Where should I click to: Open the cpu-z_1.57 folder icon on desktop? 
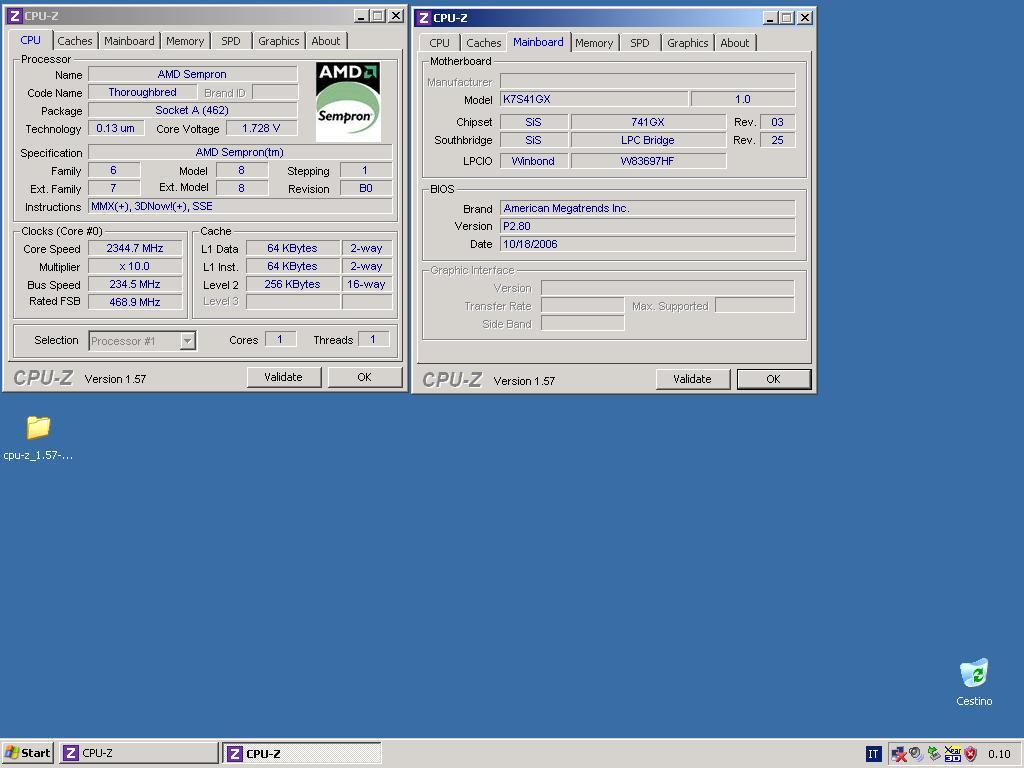point(38,428)
